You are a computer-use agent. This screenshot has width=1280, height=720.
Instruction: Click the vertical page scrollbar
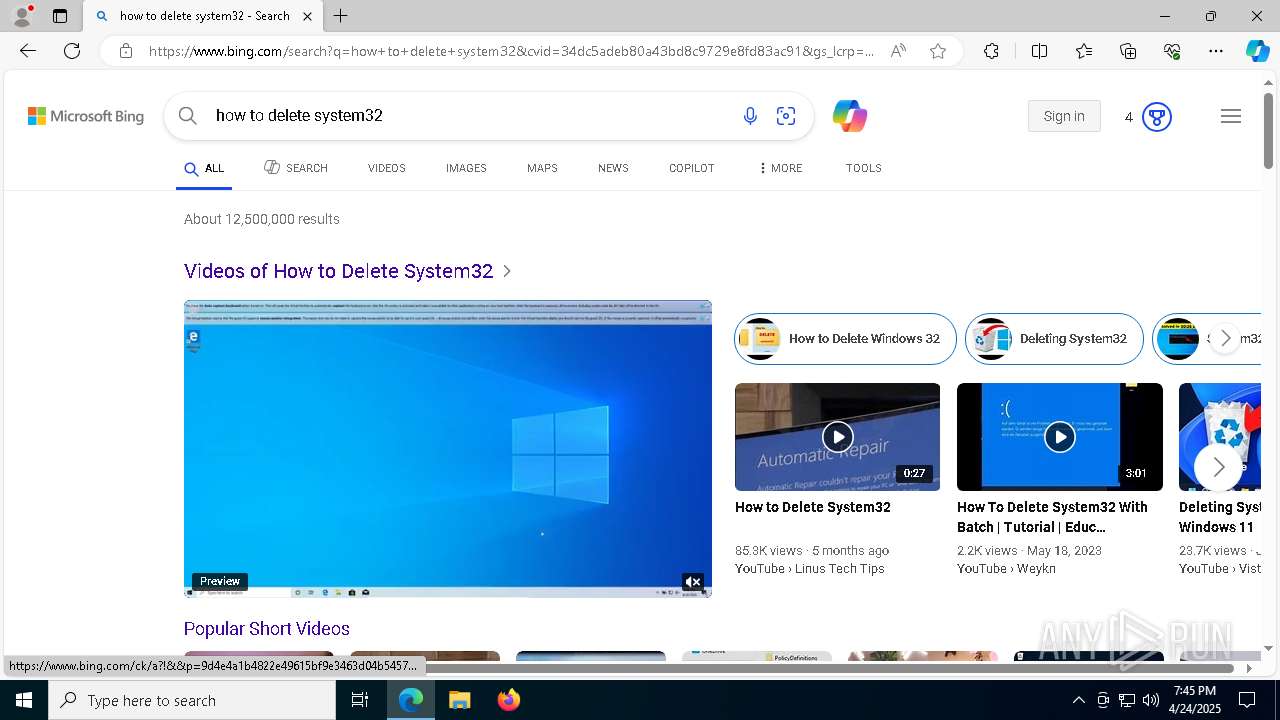tap(1268, 130)
